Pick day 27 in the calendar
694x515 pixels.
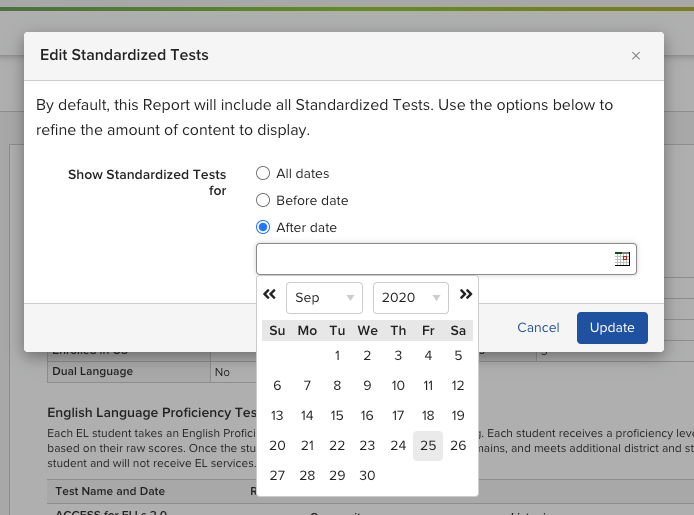pos(277,476)
